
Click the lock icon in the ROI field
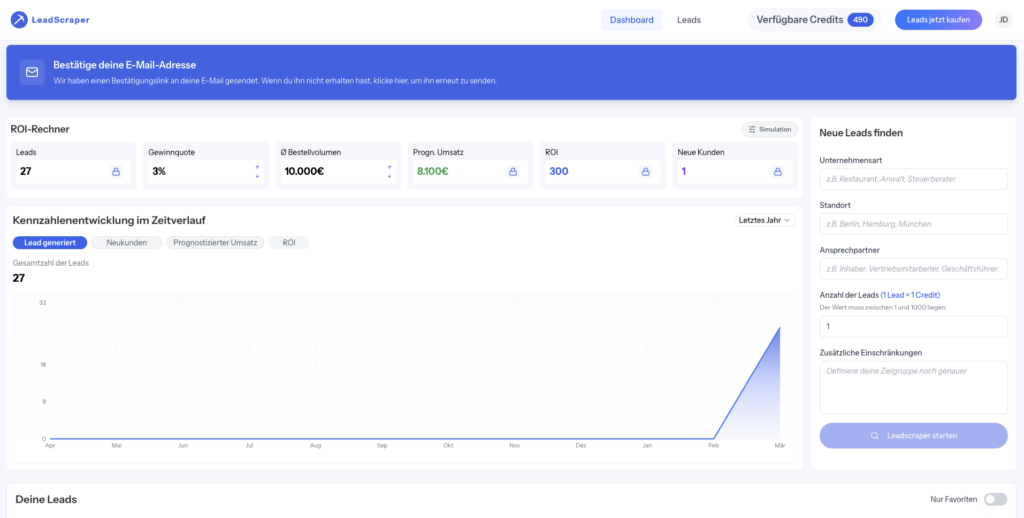click(x=645, y=172)
